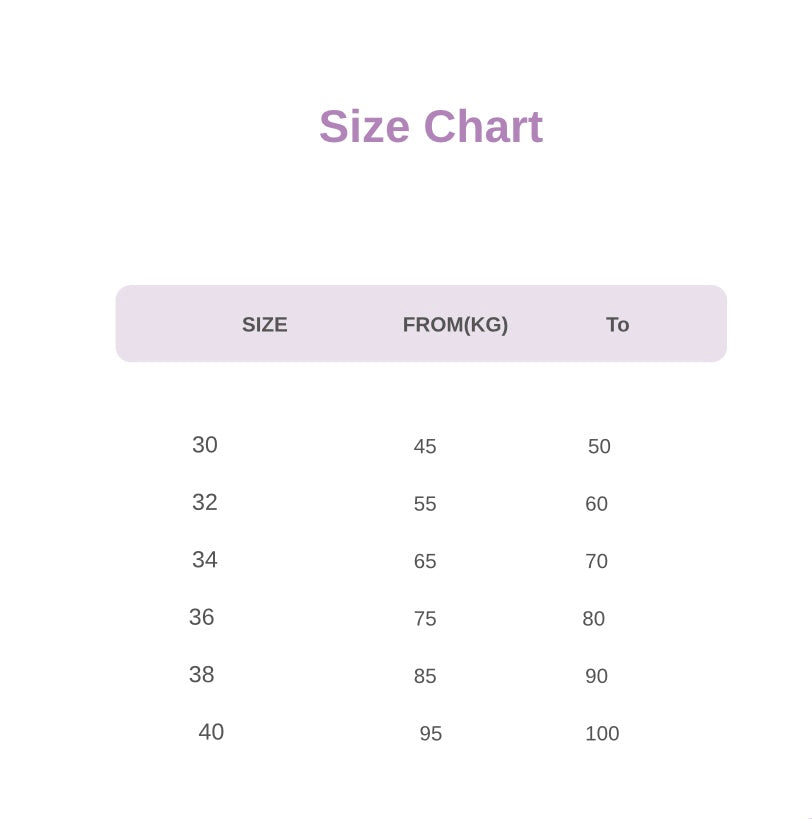Screen dimensions: 812x819
Task: Click size 30 in the table
Action: (x=205, y=445)
